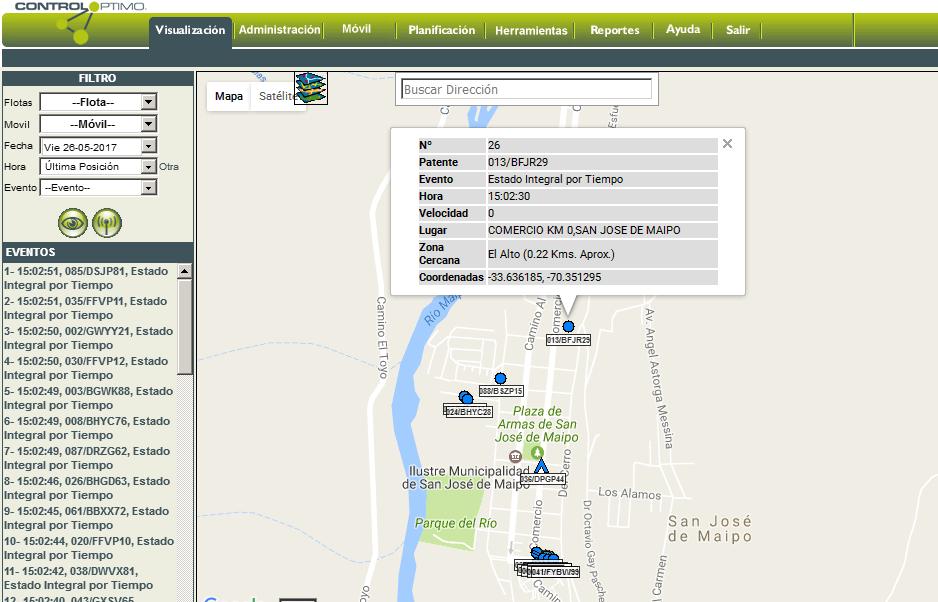Open the map layers stack icon
The image size is (938, 602).
pos(310,88)
